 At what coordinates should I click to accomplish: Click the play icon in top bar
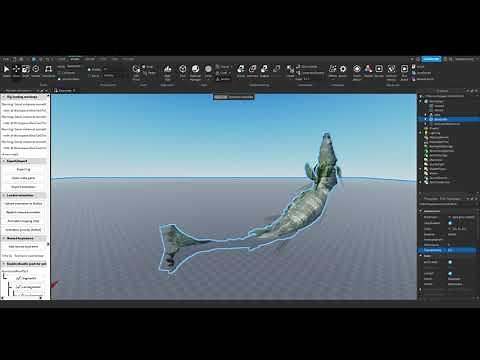click(x=33, y=59)
